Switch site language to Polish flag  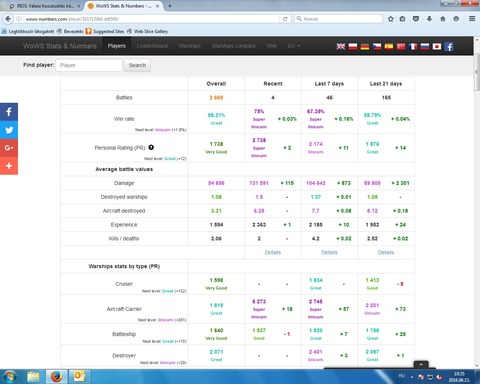click(x=353, y=46)
